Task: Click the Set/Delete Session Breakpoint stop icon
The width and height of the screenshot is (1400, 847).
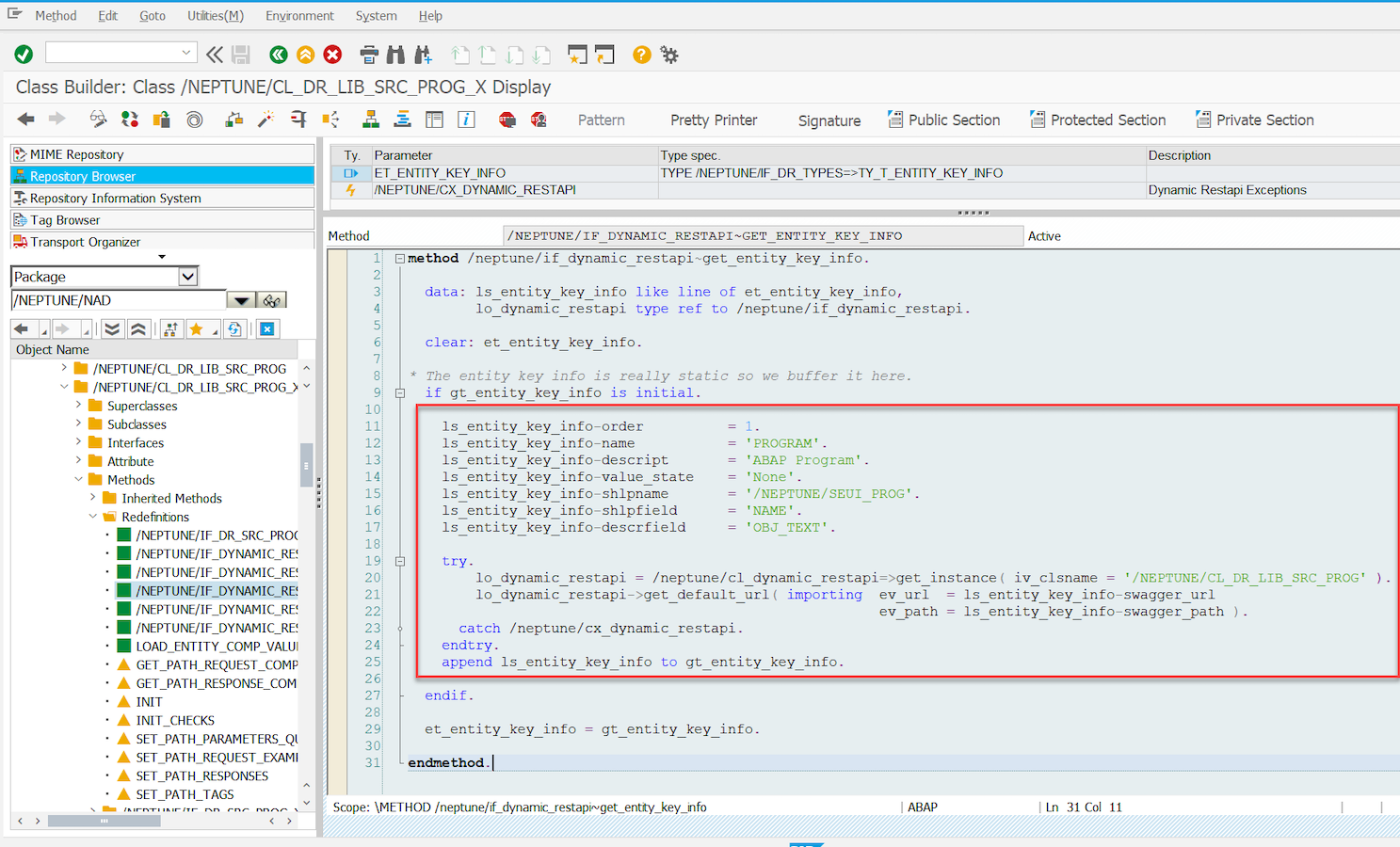Action: (x=507, y=120)
